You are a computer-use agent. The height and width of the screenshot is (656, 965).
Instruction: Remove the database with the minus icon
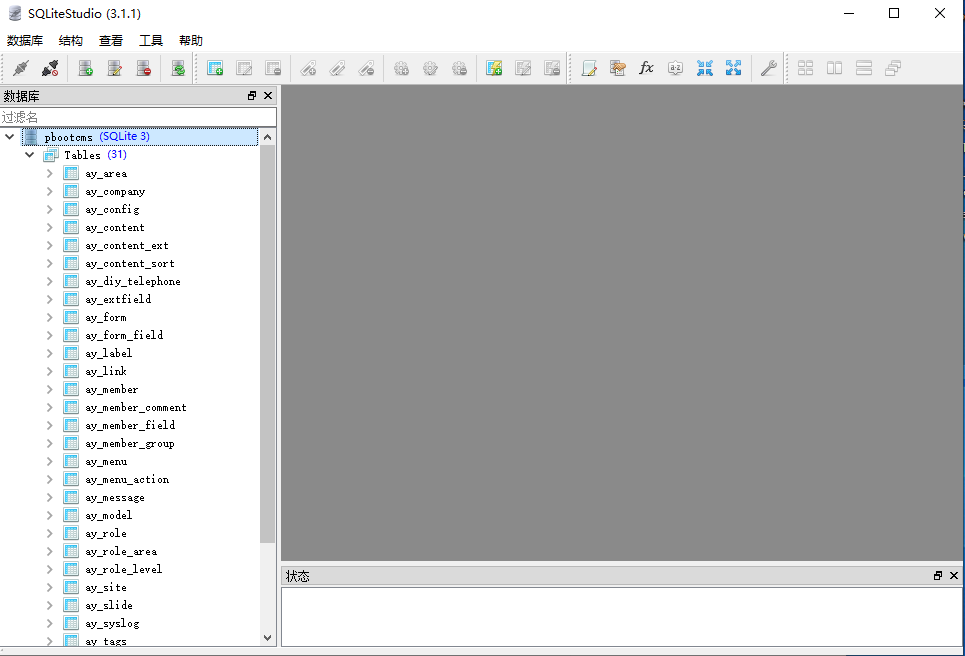[143, 68]
